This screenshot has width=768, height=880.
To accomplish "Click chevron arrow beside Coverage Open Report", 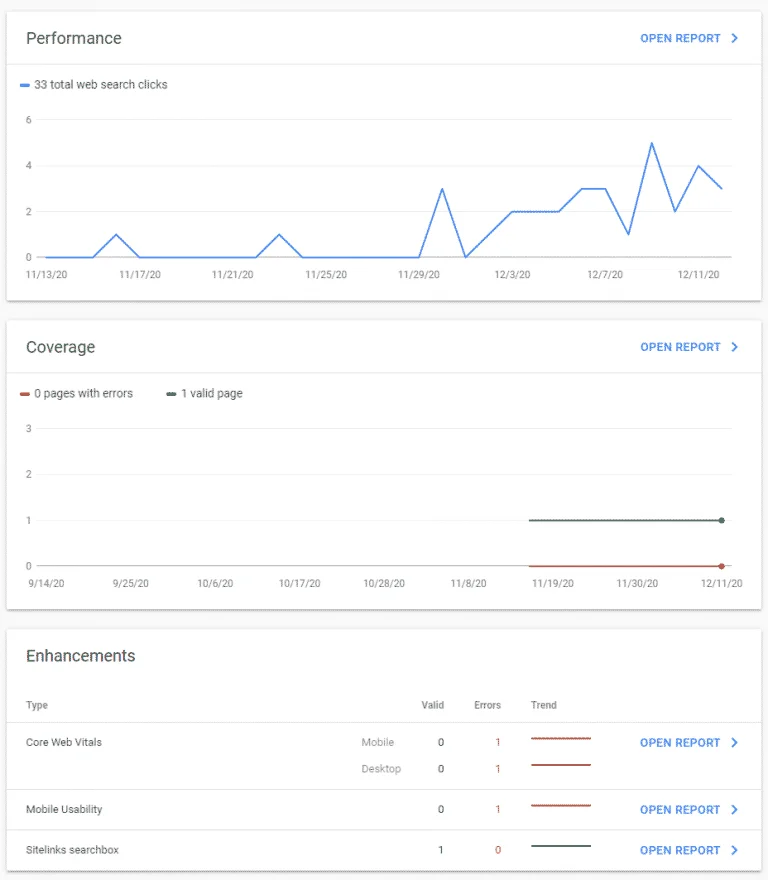I will 734,347.
